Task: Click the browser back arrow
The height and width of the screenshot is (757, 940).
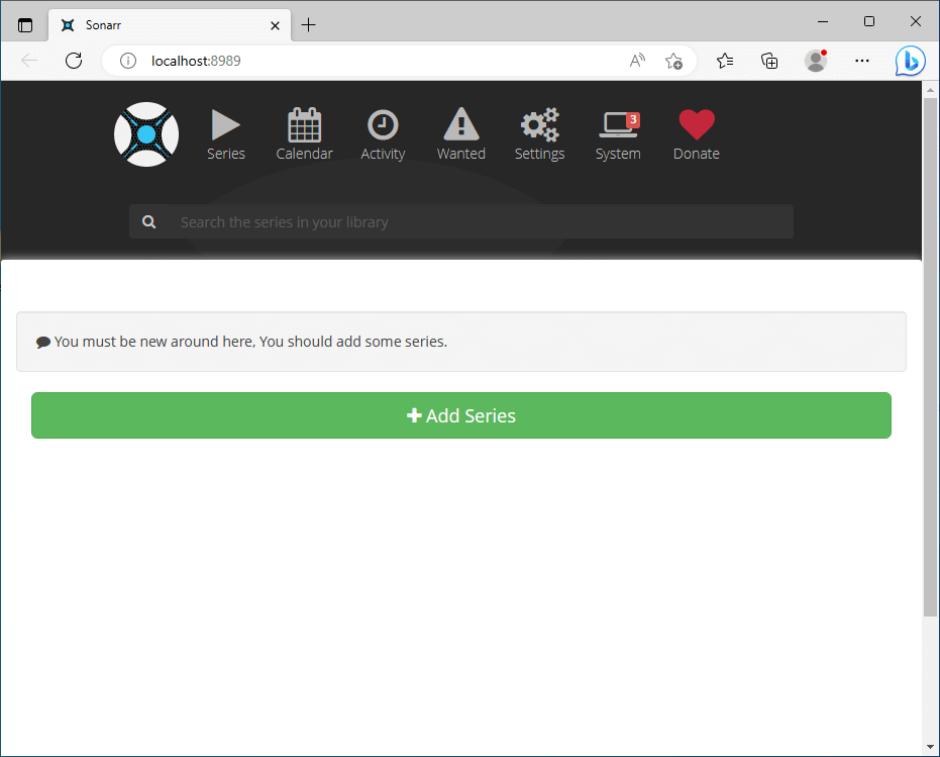Action: tap(29, 61)
